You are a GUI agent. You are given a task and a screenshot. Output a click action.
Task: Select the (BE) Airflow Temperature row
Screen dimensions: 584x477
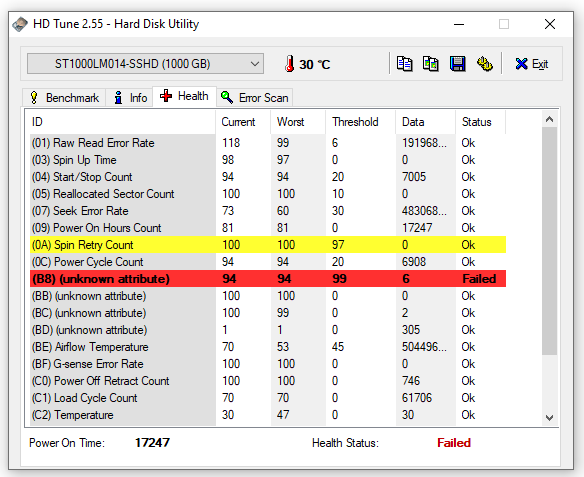coord(268,347)
